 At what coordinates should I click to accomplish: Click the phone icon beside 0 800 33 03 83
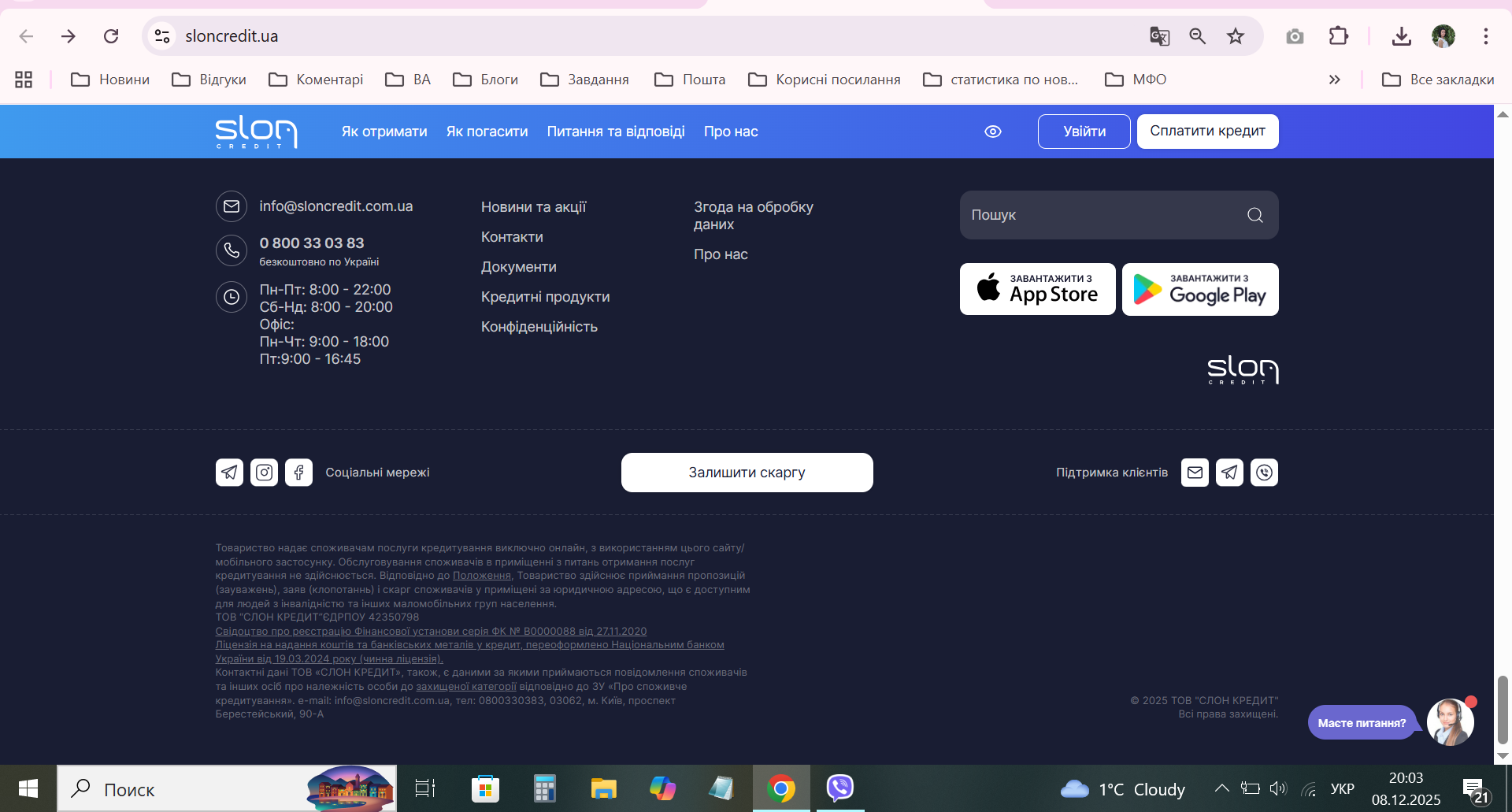[232, 250]
